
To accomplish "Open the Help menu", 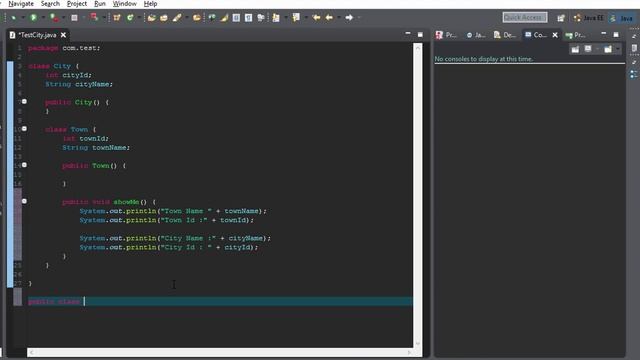I will coord(150,4).
